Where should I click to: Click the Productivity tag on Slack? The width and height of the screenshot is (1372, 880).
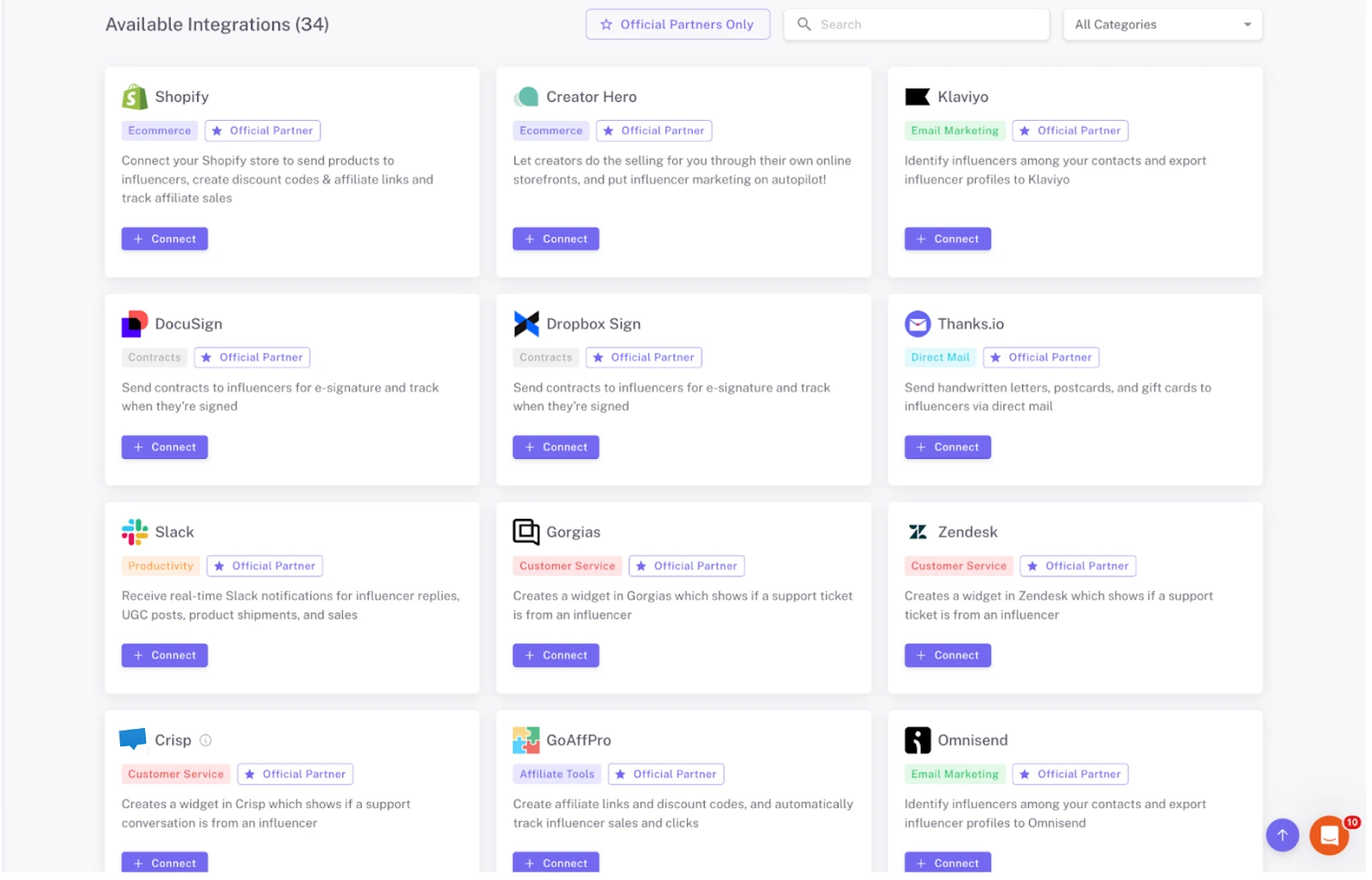coord(160,566)
